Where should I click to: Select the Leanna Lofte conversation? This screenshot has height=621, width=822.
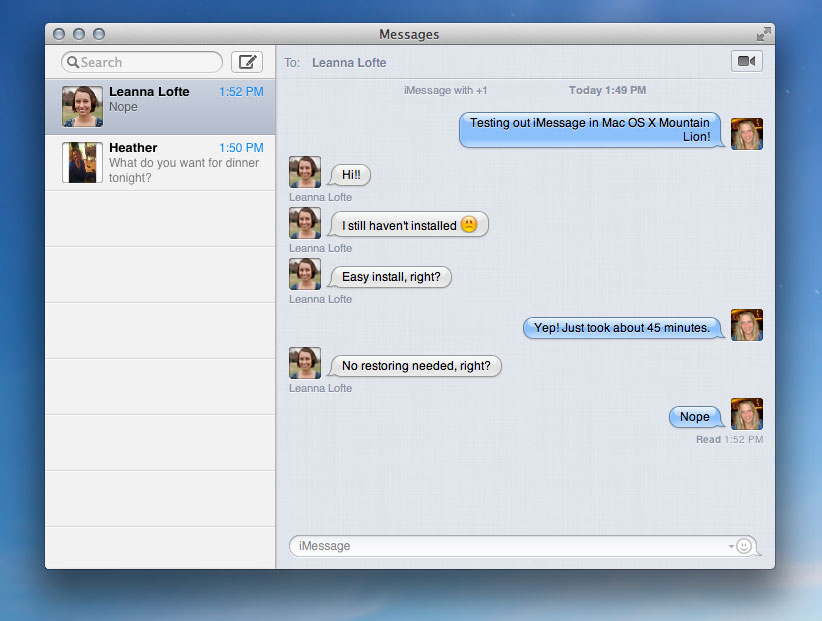tap(160, 106)
